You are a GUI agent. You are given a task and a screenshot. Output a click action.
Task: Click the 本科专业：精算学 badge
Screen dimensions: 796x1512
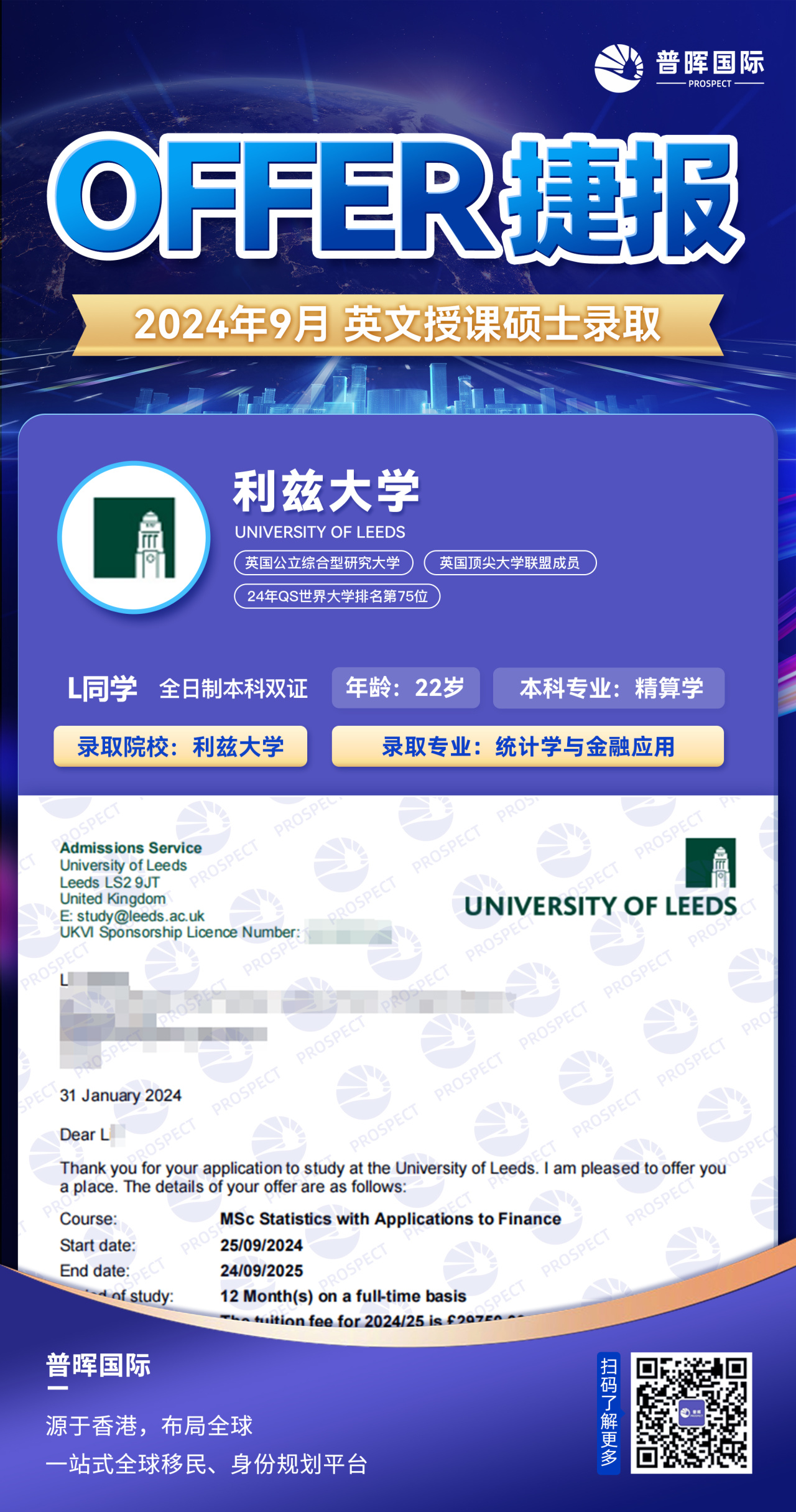[x=609, y=688]
